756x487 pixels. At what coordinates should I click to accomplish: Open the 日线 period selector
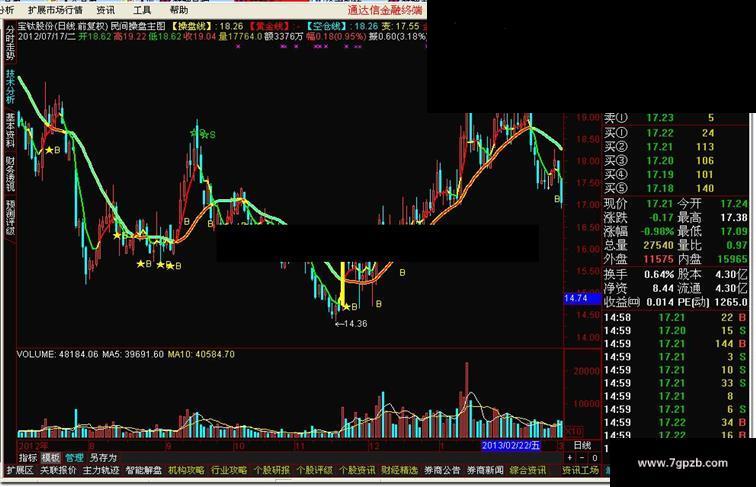click(582, 445)
